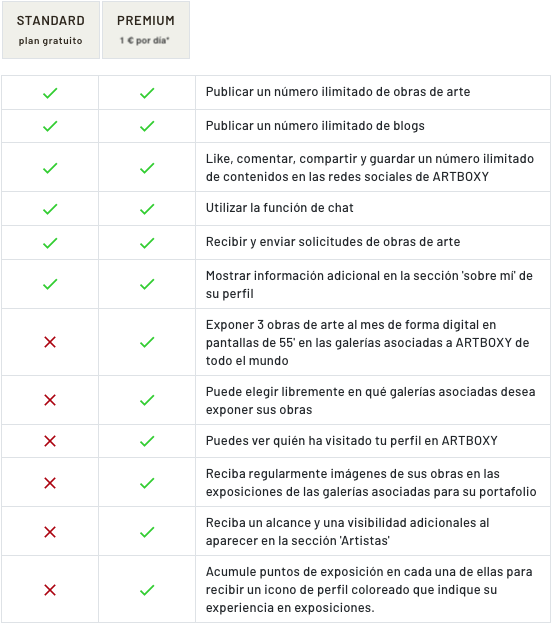
Task: Click Standard red cross for 55' screens row
Action: [x=50, y=342]
